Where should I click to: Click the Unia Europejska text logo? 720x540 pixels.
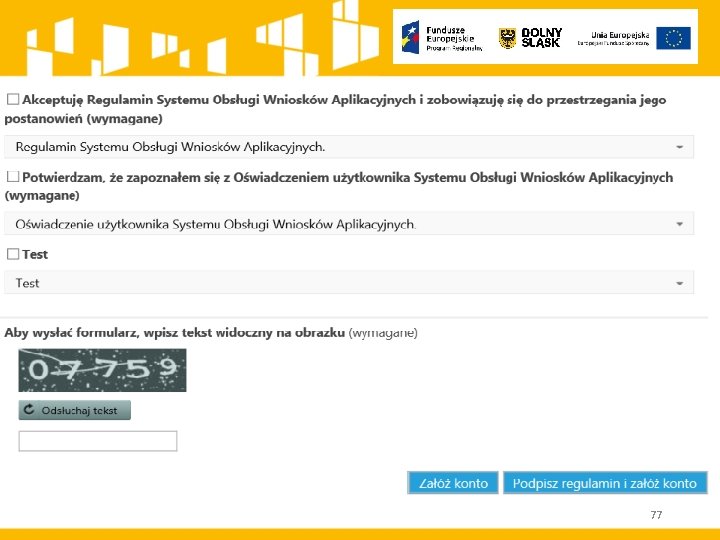(x=613, y=38)
